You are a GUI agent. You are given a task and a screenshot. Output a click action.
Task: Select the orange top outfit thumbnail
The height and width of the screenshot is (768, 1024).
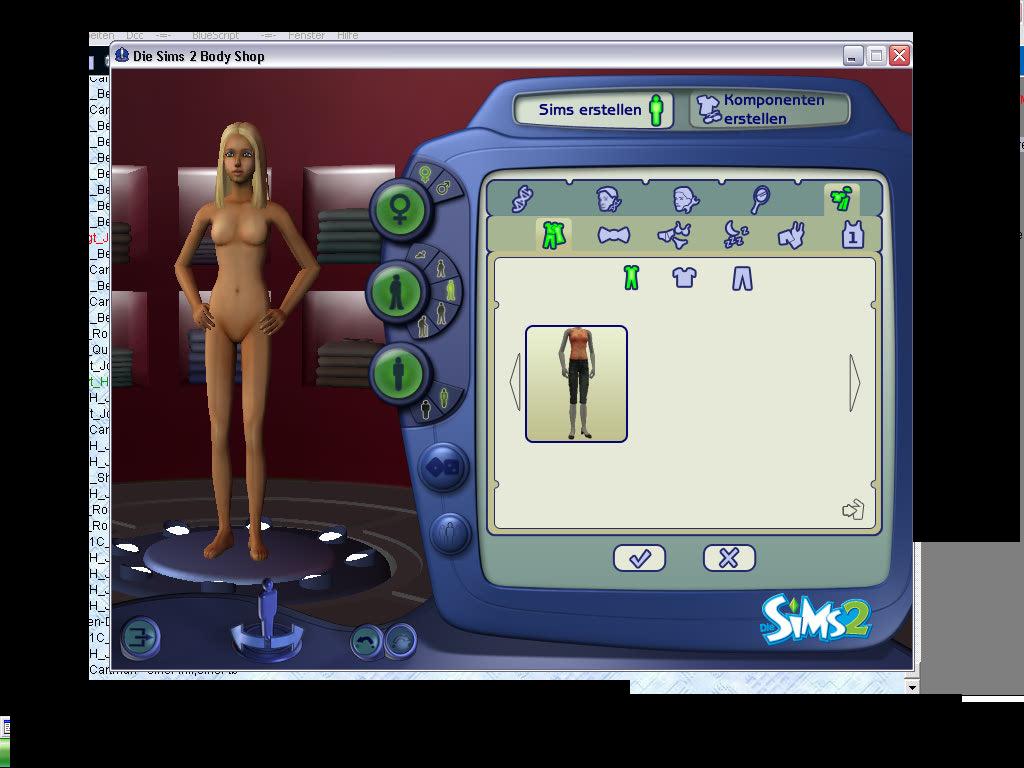[576, 384]
